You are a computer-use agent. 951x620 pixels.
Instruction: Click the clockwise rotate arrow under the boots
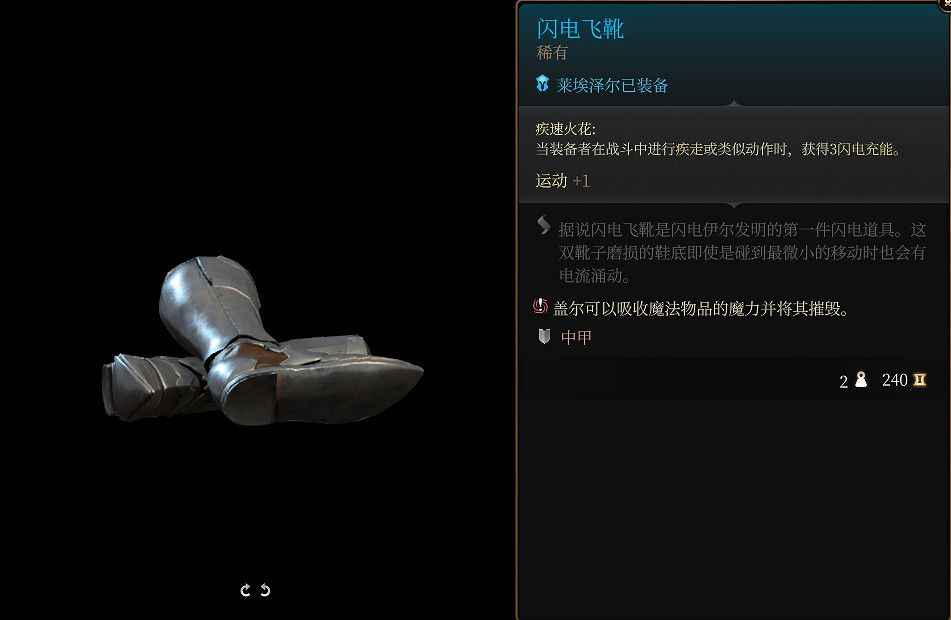245,590
